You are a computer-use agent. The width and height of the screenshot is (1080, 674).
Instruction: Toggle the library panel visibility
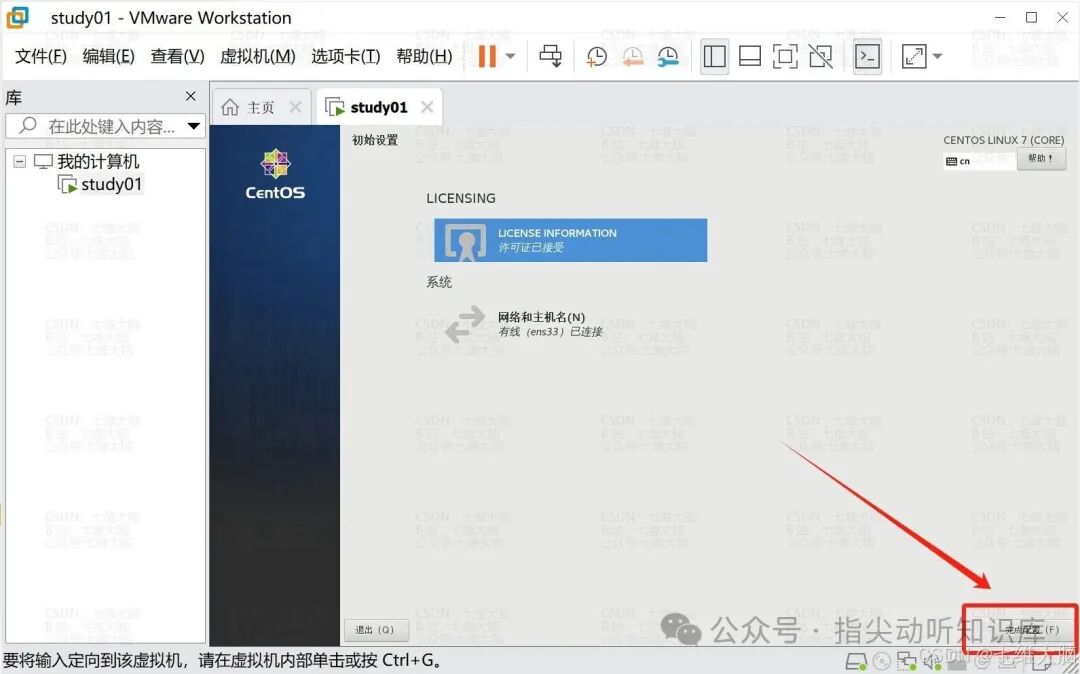tap(714, 56)
